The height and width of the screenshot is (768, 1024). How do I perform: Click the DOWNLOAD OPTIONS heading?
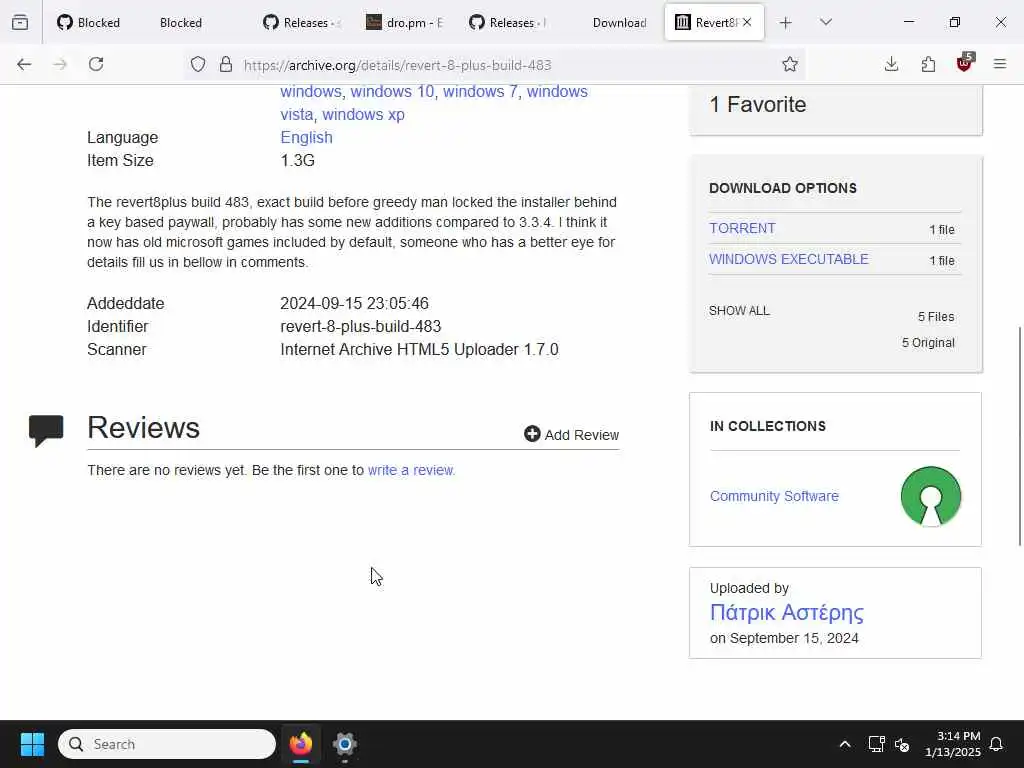click(783, 188)
